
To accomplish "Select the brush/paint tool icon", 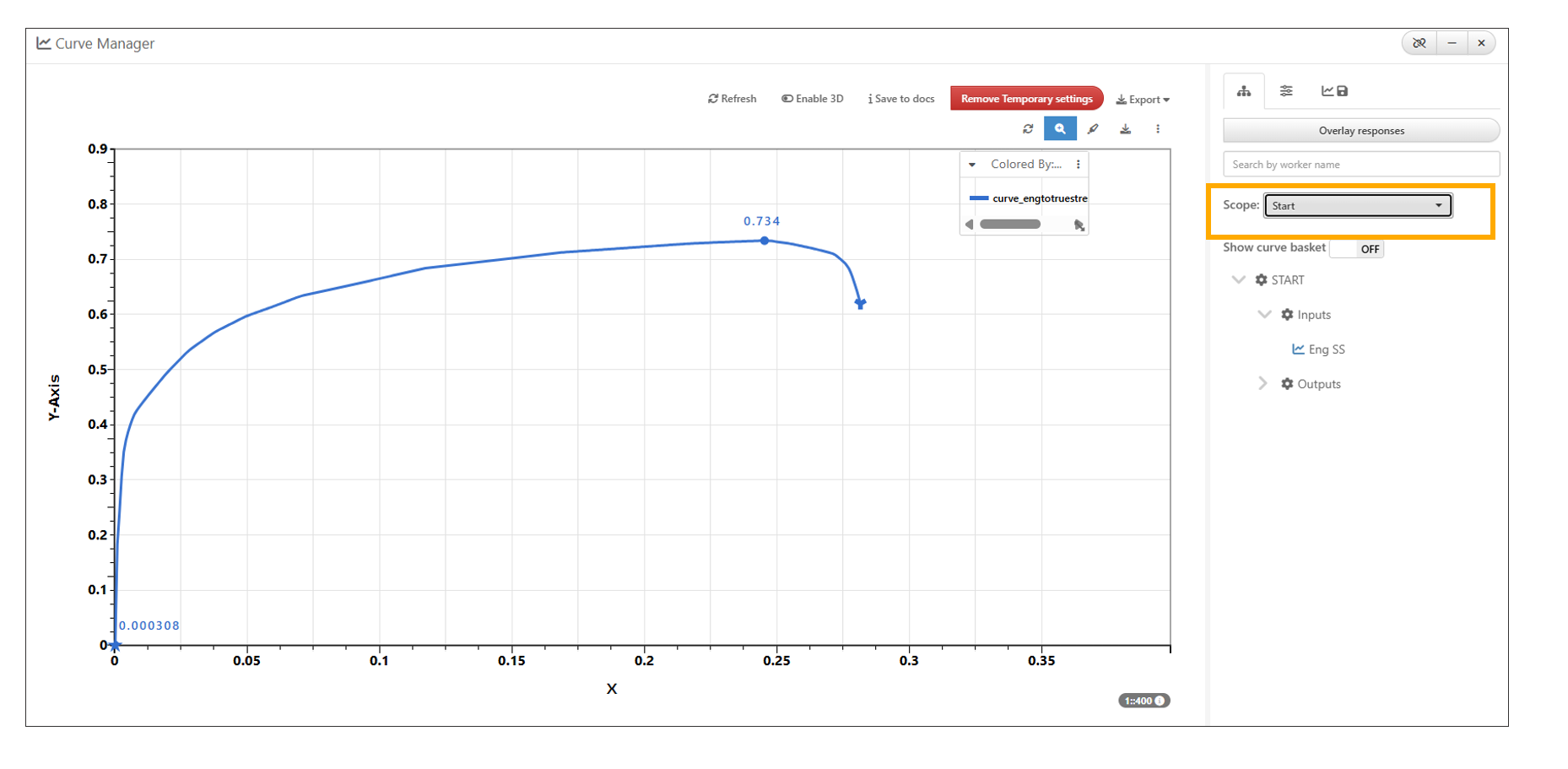I will pos(1093,129).
